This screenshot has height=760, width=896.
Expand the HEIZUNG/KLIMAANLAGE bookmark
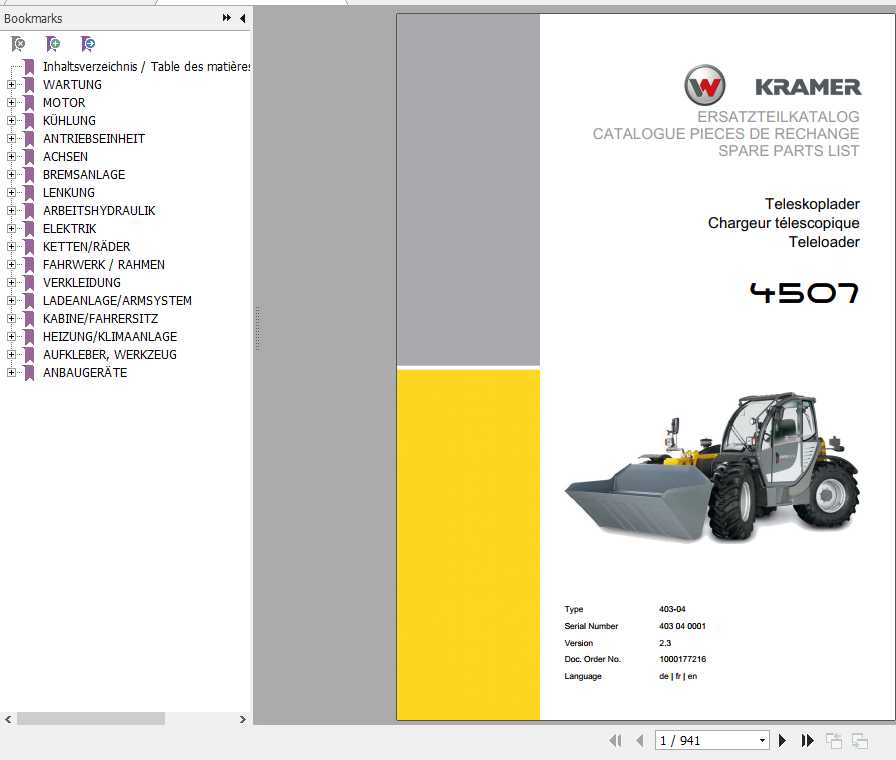coord(11,337)
